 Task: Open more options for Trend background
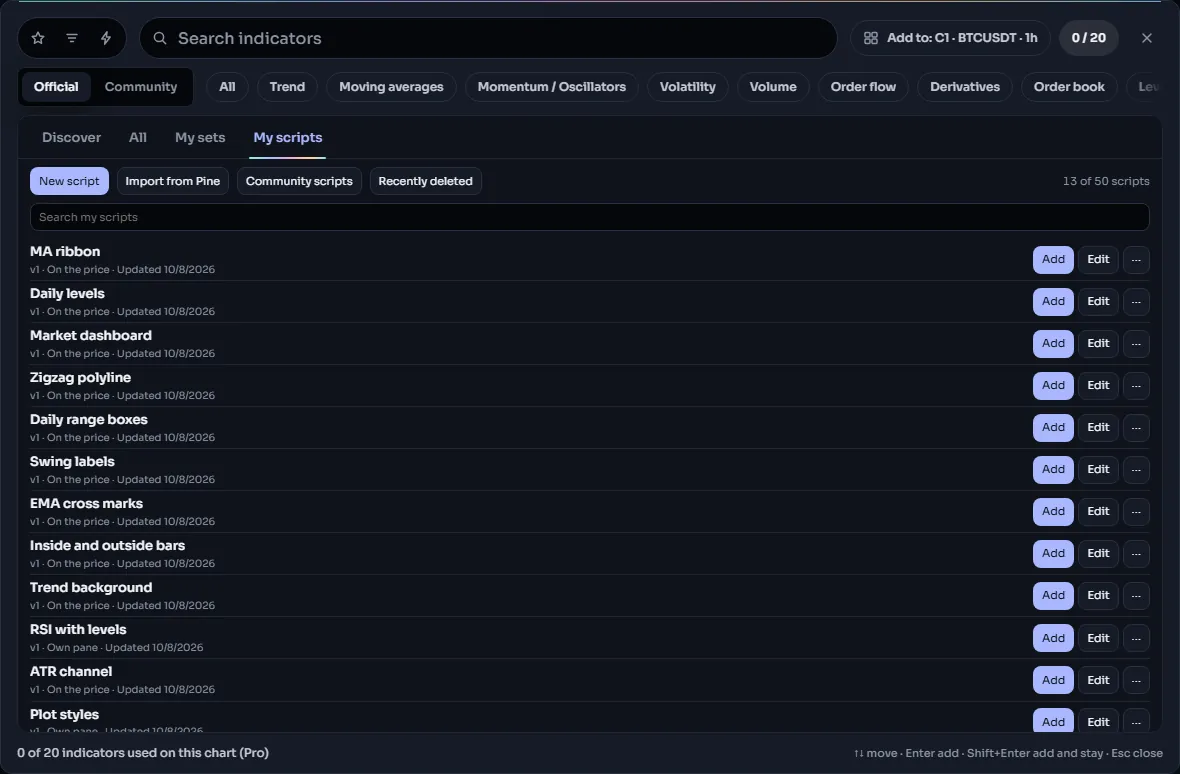(x=1136, y=596)
